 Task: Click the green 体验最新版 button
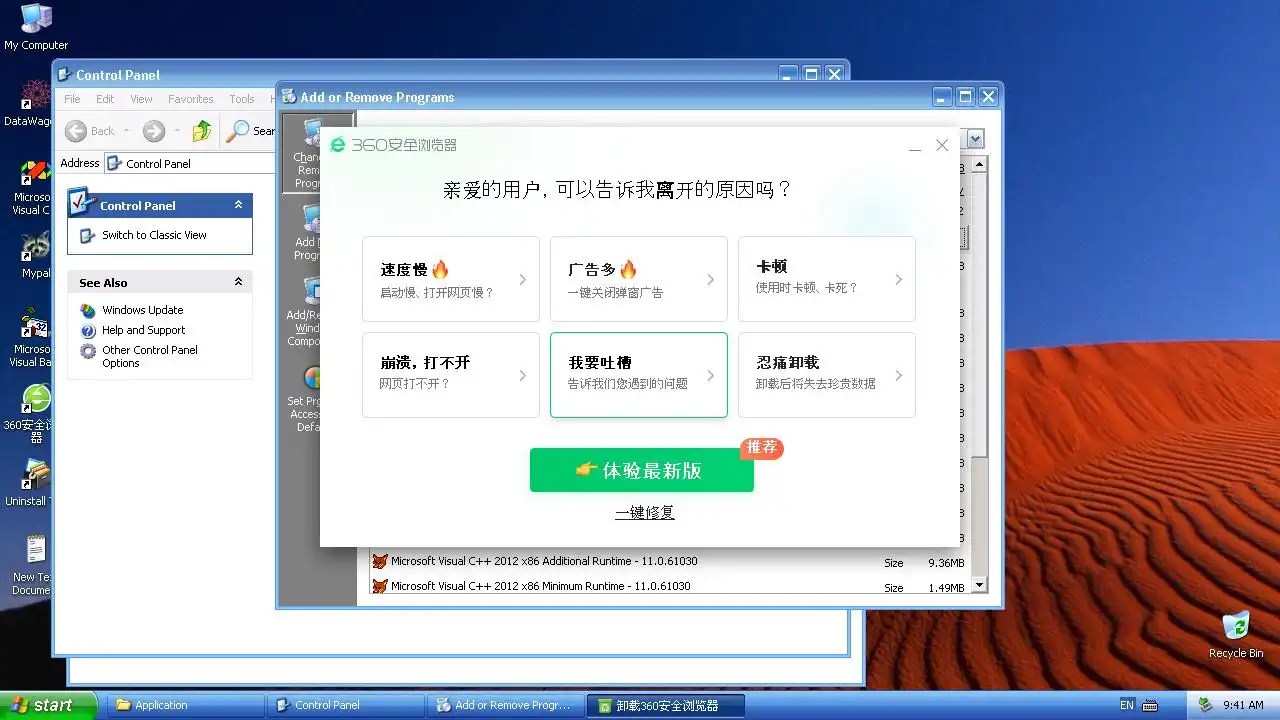pos(642,470)
